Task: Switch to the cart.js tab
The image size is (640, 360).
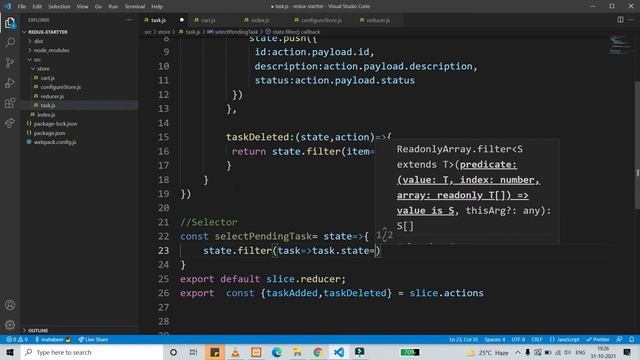Action: tap(208, 20)
